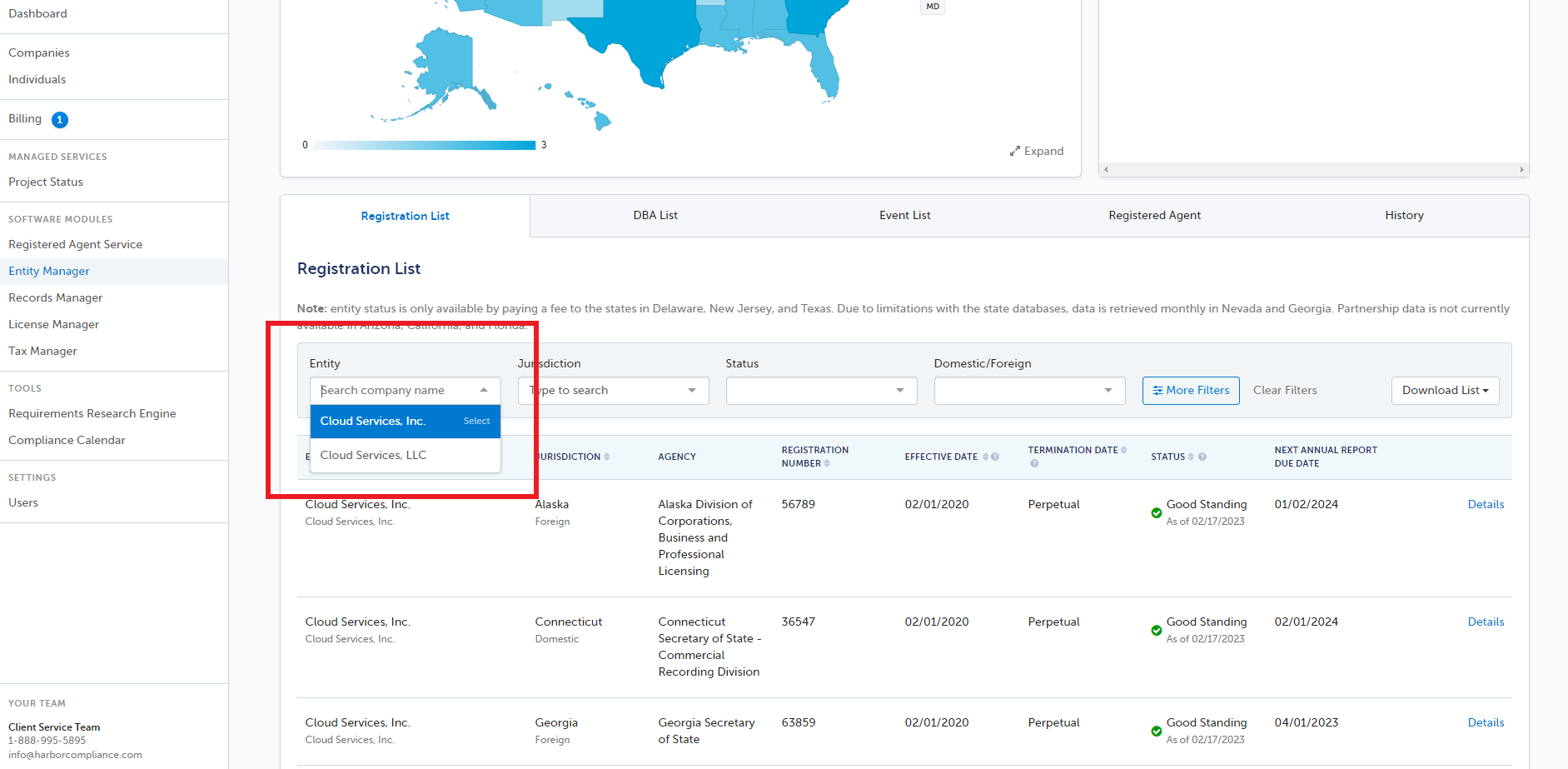Click the right scroll arrow of side panel
1568x769 pixels.
tap(1521, 169)
